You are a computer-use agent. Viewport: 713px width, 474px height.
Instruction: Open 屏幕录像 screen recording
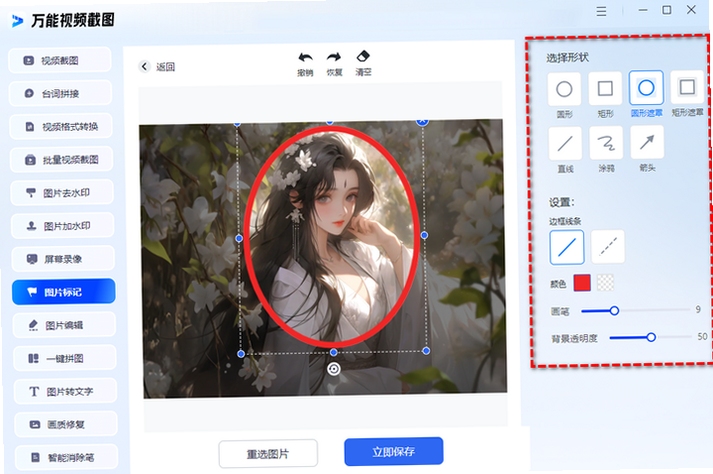(x=63, y=259)
